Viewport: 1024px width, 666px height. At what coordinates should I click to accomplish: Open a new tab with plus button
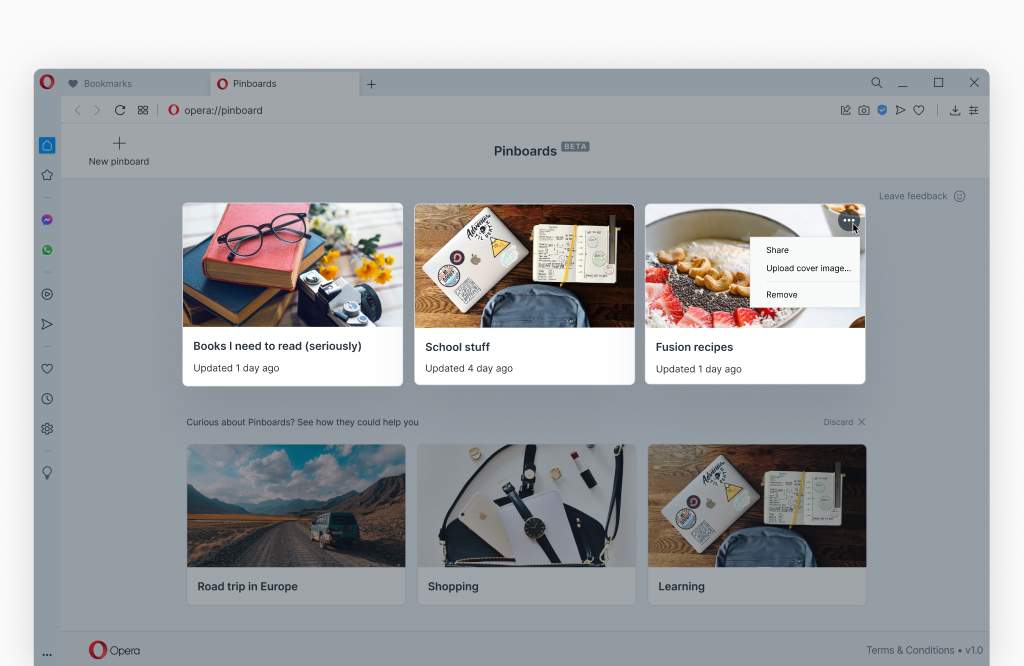click(x=371, y=84)
